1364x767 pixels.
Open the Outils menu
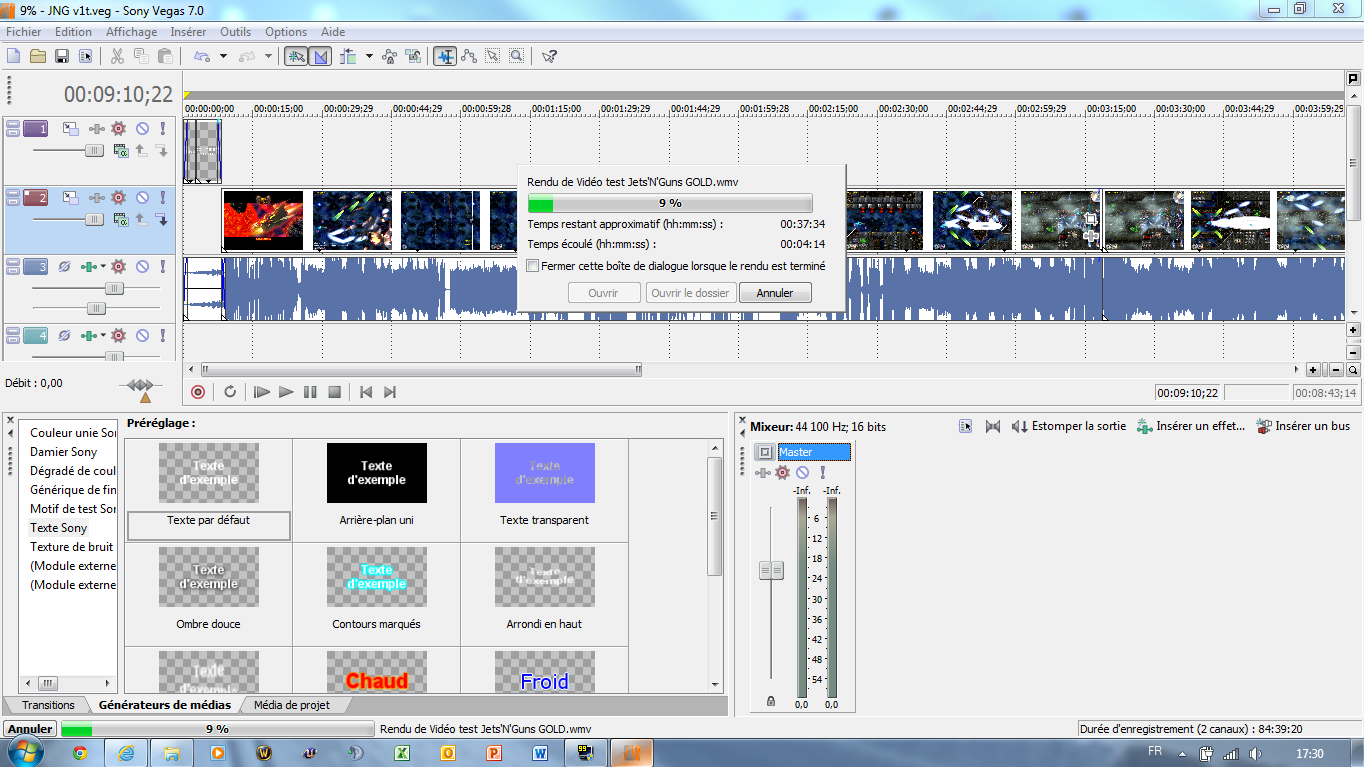pos(236,32)
